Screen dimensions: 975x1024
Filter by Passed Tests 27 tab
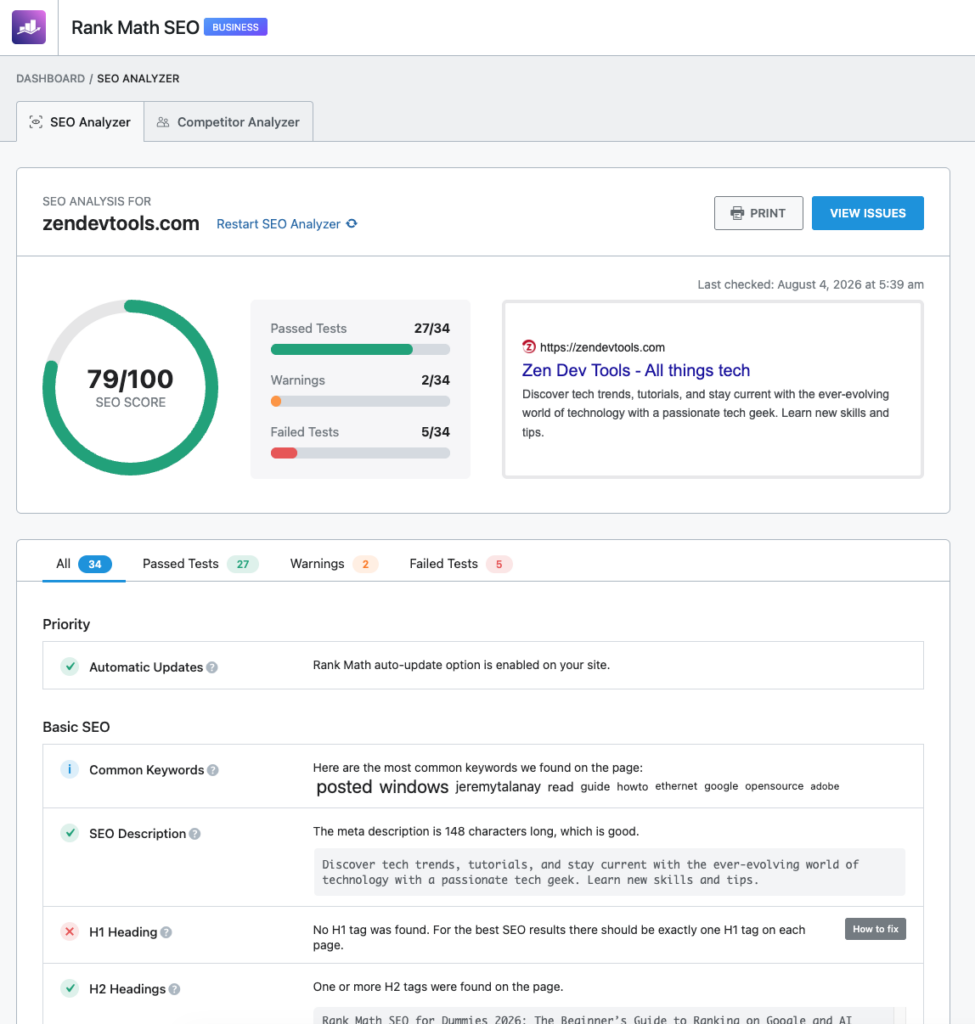200,564
